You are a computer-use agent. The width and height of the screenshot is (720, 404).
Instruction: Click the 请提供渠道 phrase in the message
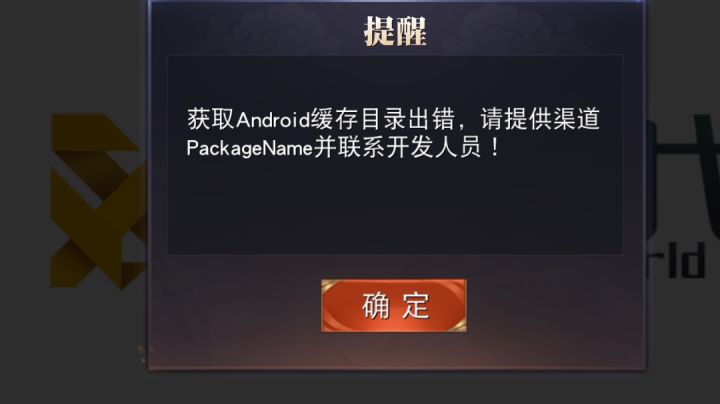(x=540, y=119)
